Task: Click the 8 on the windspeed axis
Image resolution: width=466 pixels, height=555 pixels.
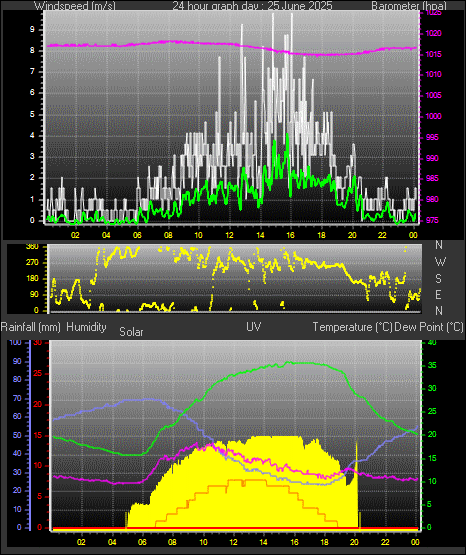Action: pos(32,51)
